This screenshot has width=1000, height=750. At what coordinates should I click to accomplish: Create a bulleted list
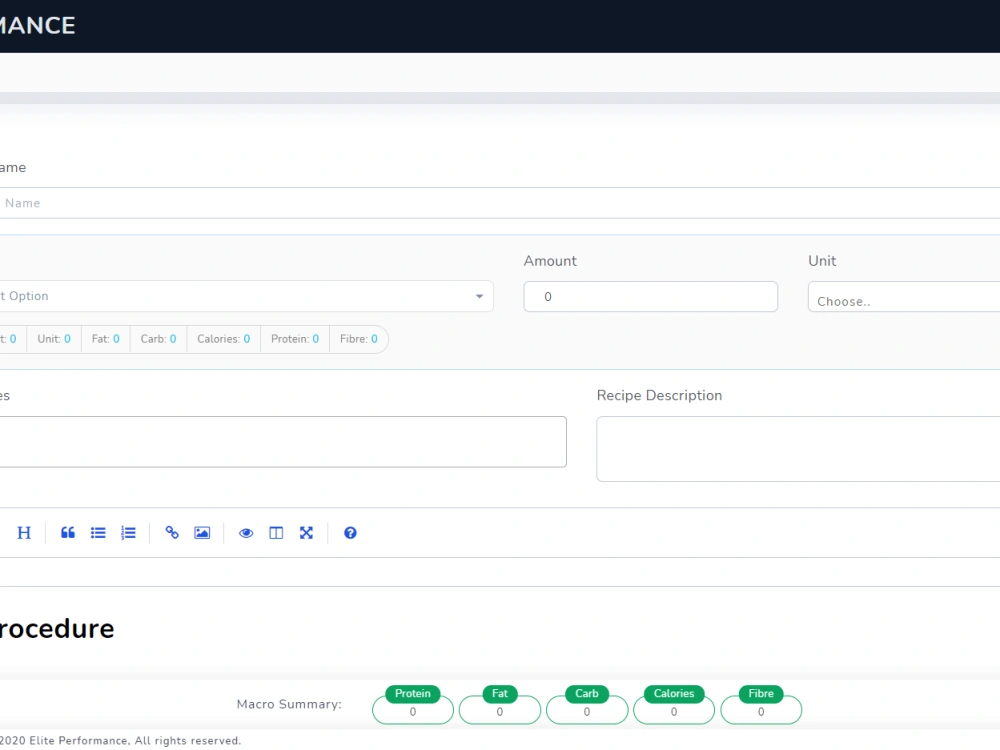pos(98,533)
